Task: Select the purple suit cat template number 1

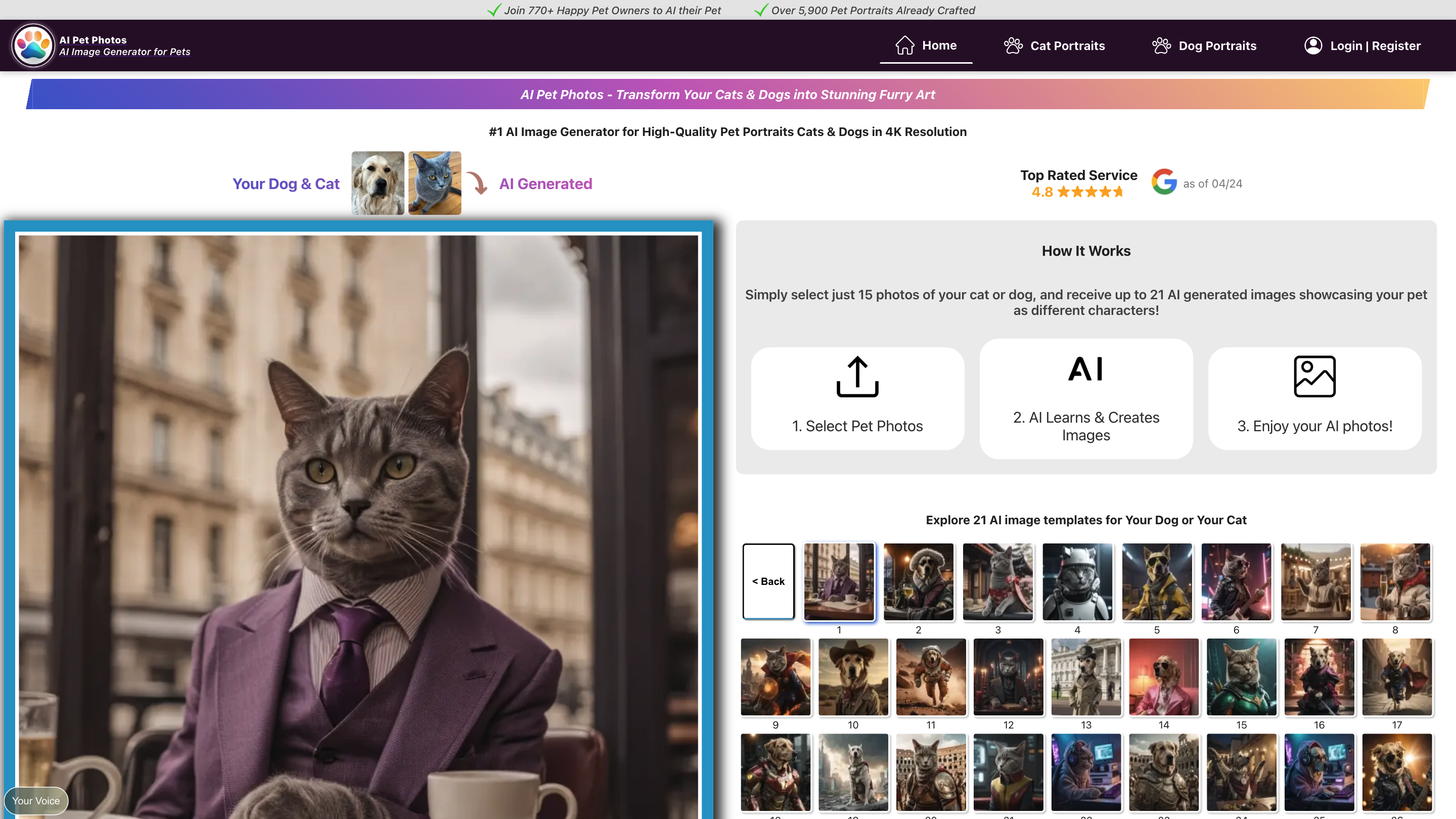Action: coord(839,581)
